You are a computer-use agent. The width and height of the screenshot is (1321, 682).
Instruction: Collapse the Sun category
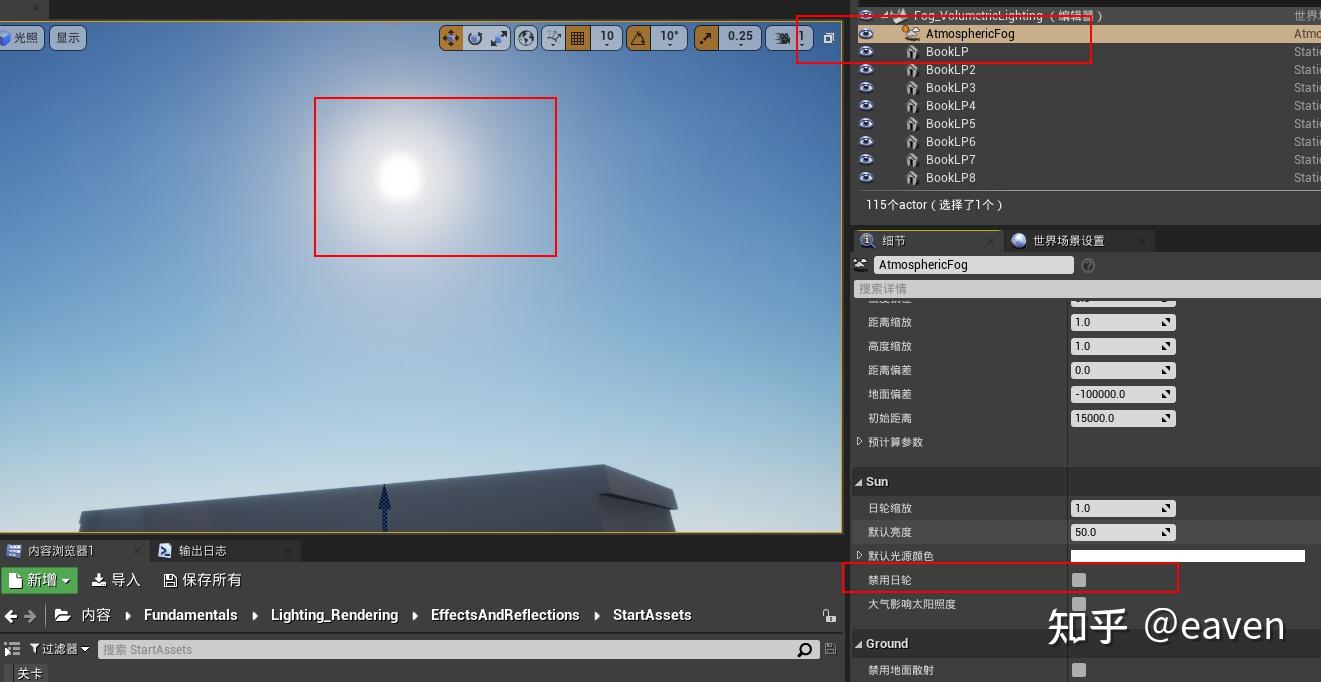coord(859,482)
